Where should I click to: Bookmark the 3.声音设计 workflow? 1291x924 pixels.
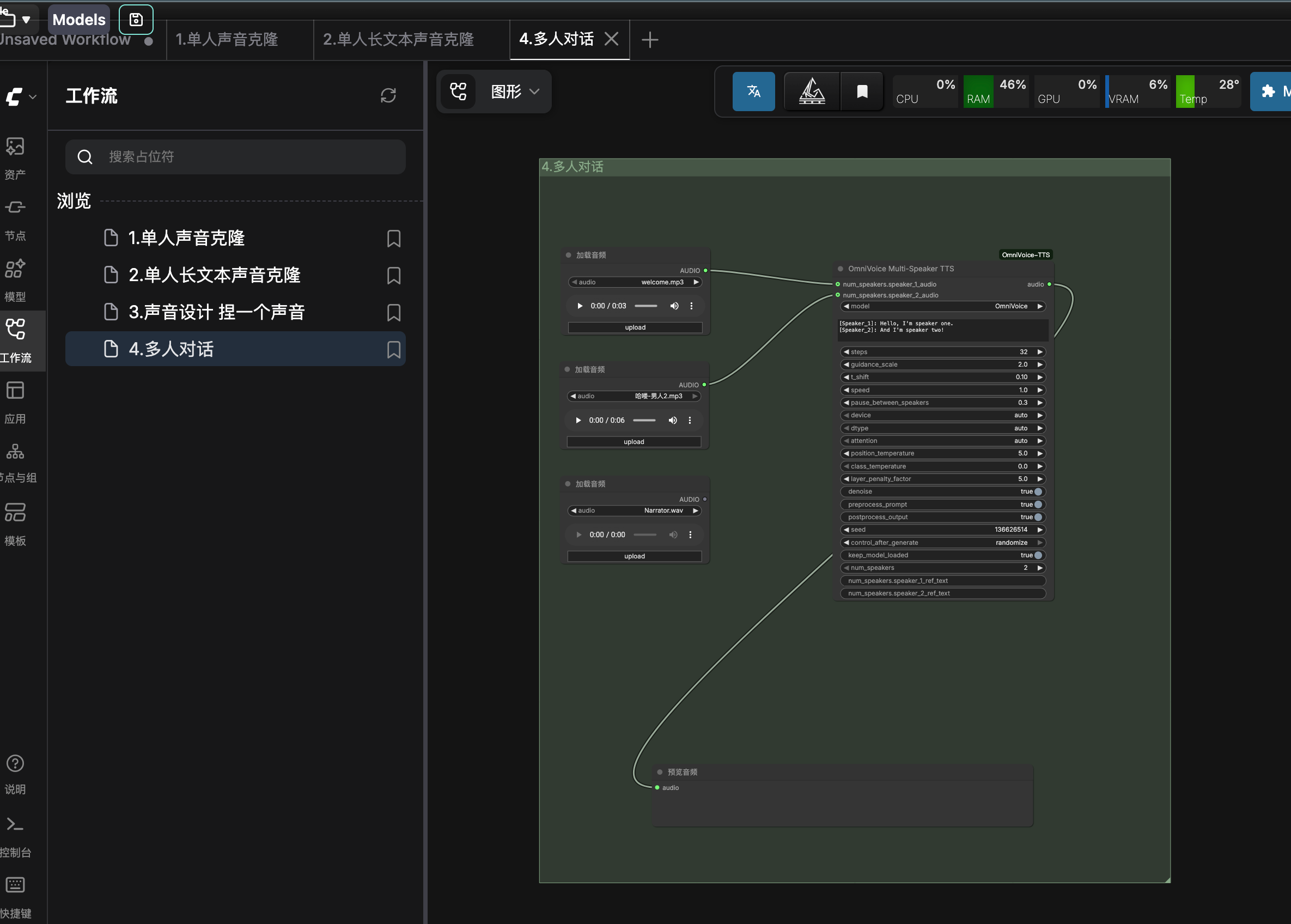[x=393, y=312]
